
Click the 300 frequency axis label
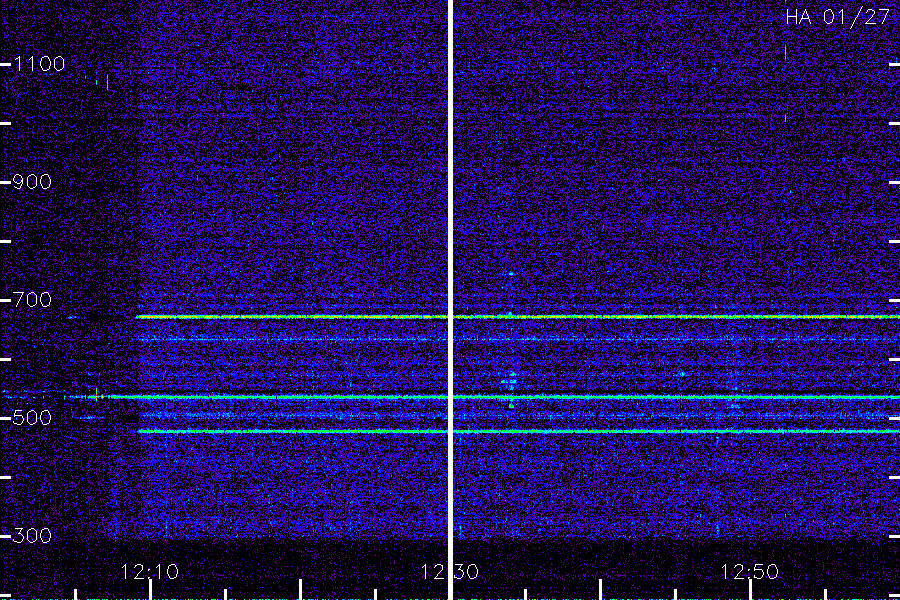[32, 536]
